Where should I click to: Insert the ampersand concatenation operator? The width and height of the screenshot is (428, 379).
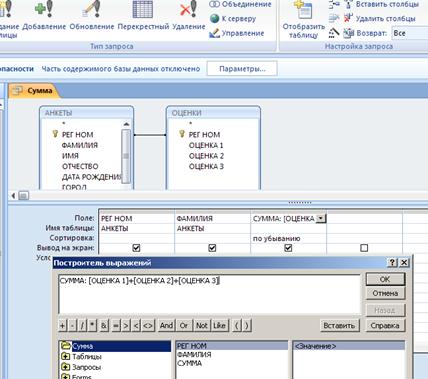pos(104,325)
